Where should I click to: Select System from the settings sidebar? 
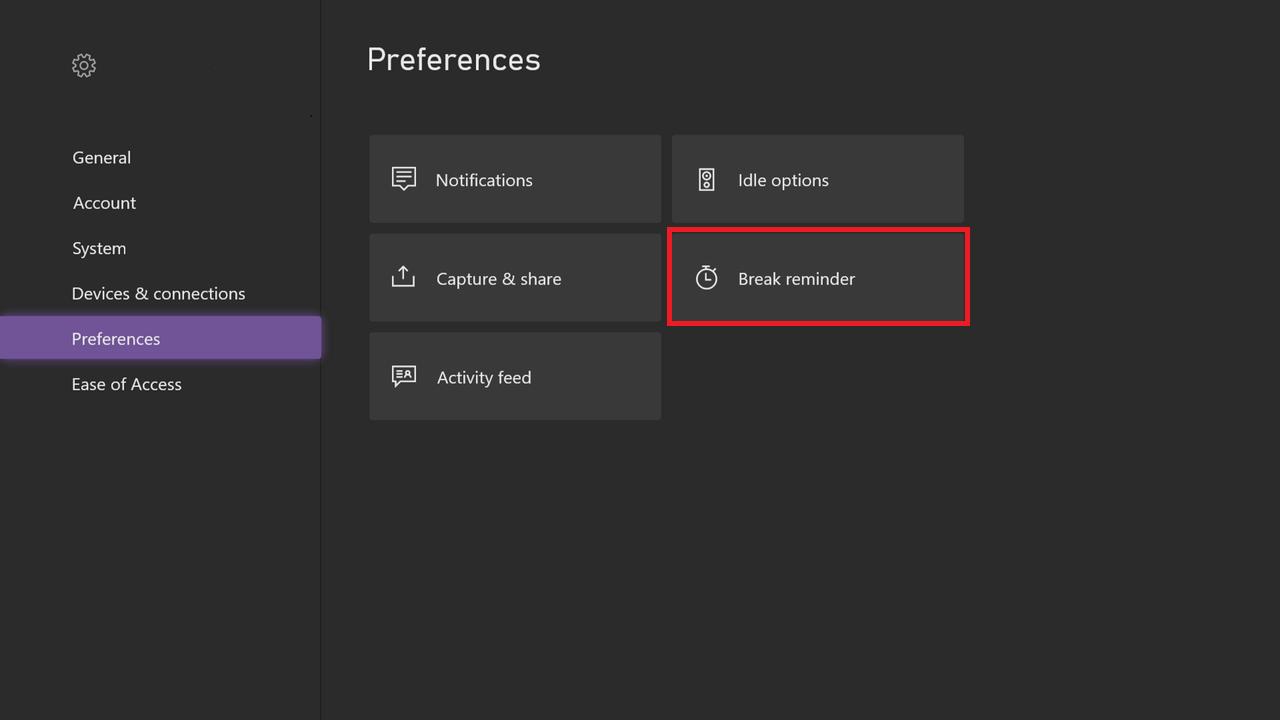(x=99, y=249)
